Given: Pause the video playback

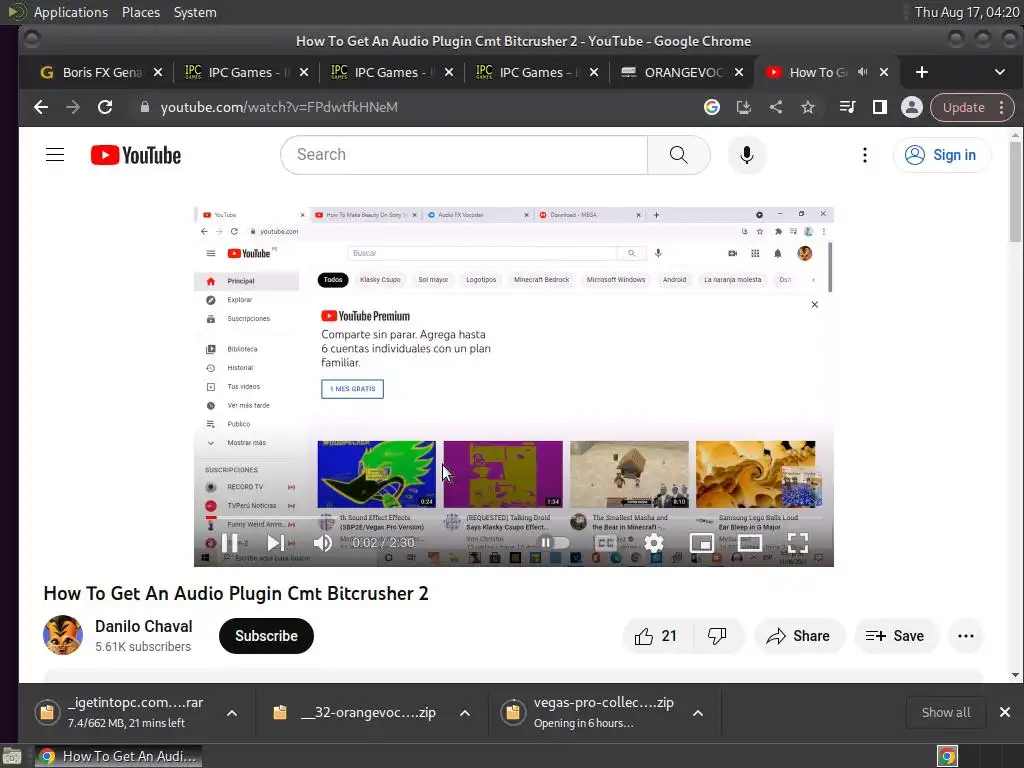Looking at the screenshot, I should (229, 543).
